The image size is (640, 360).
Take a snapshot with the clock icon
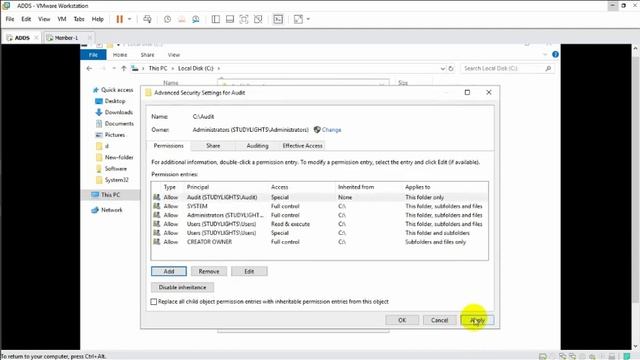[167, 19]
